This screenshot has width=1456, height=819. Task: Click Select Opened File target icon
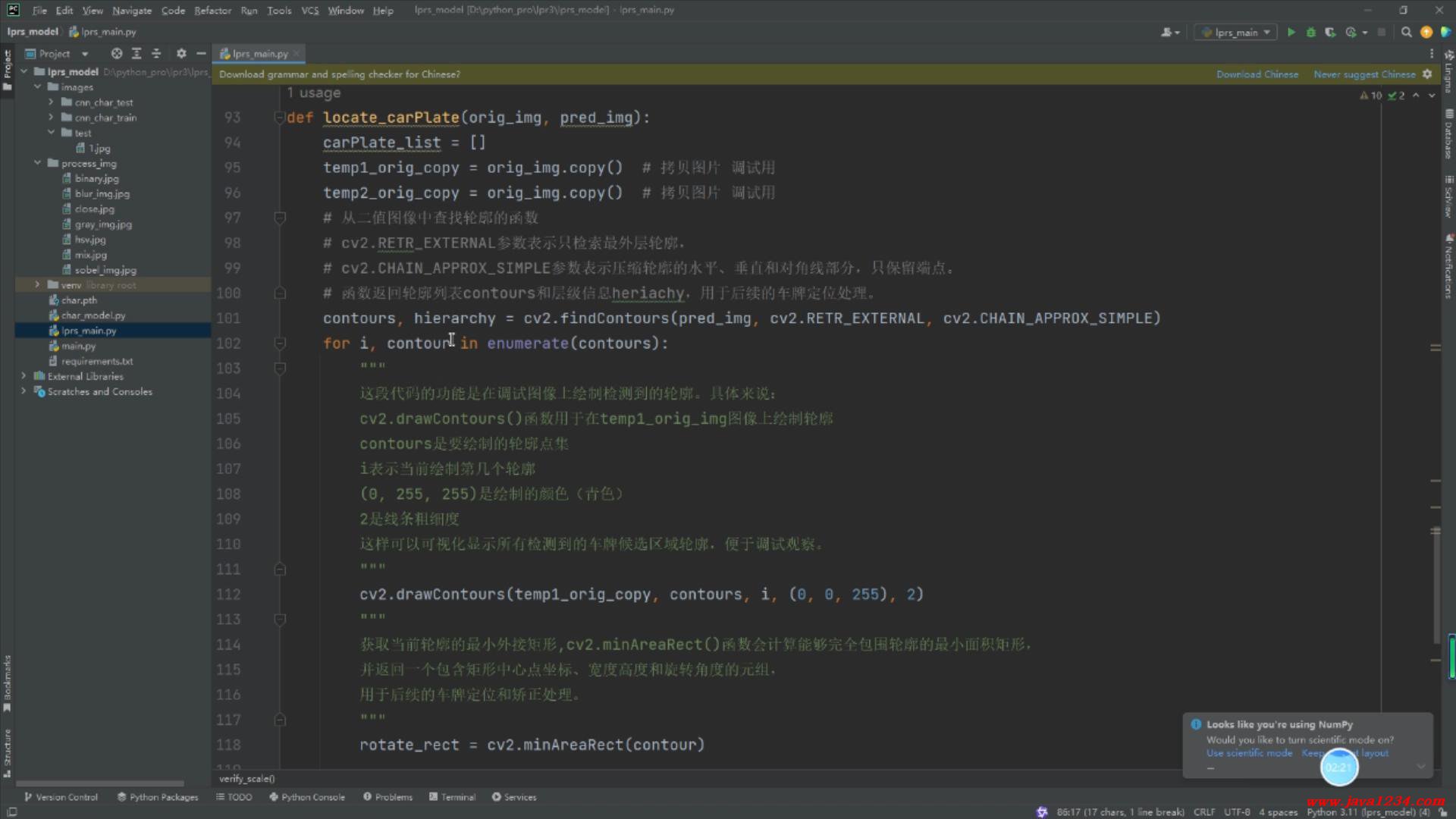tap(116, 54)
